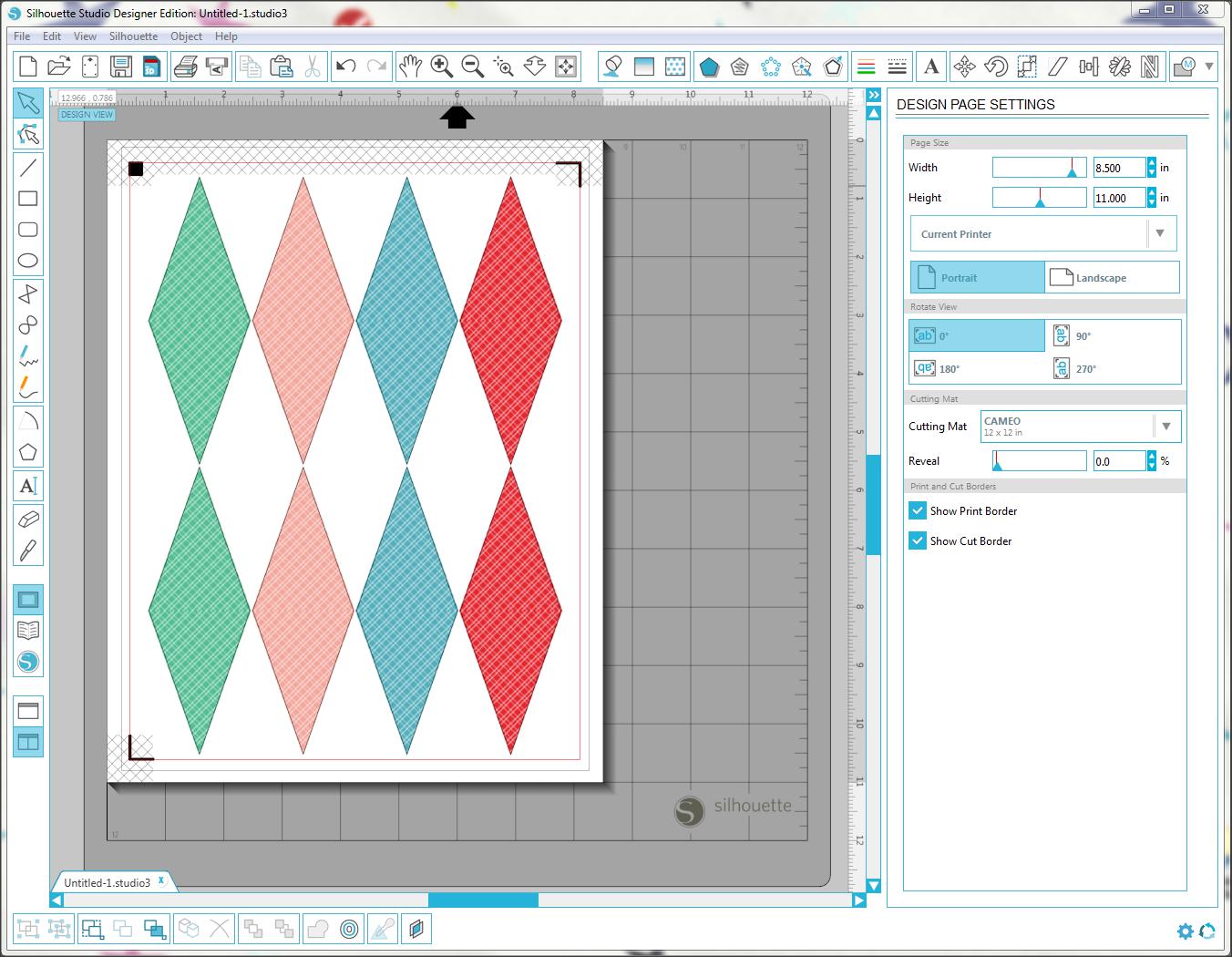Click the Save disk icon
The image size is (1232, 957).
[120, 66]
